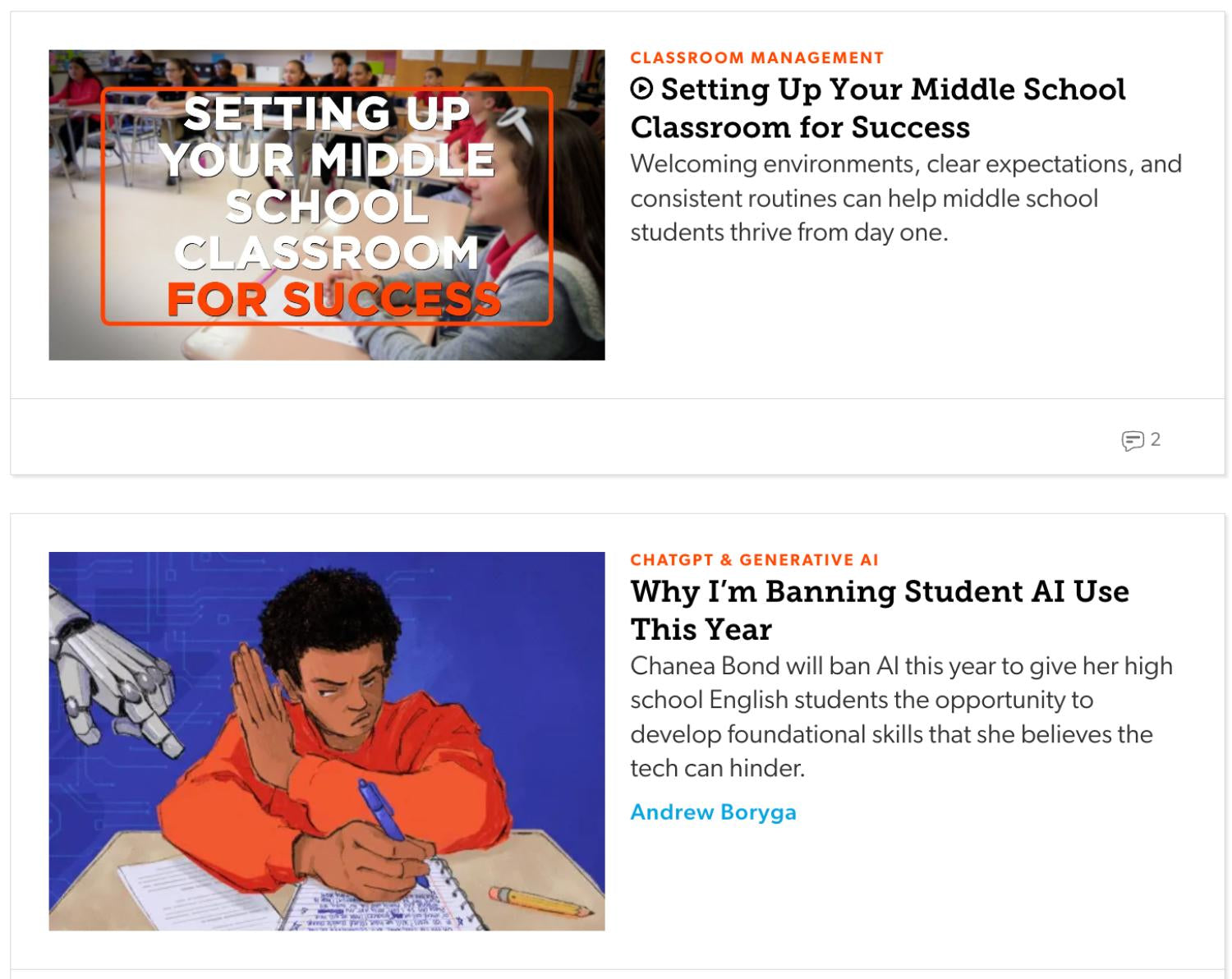Click the student-and-robot-hand illustration thumbnail
Viewport: 1232px width, 979px height.
coord(327,741)
